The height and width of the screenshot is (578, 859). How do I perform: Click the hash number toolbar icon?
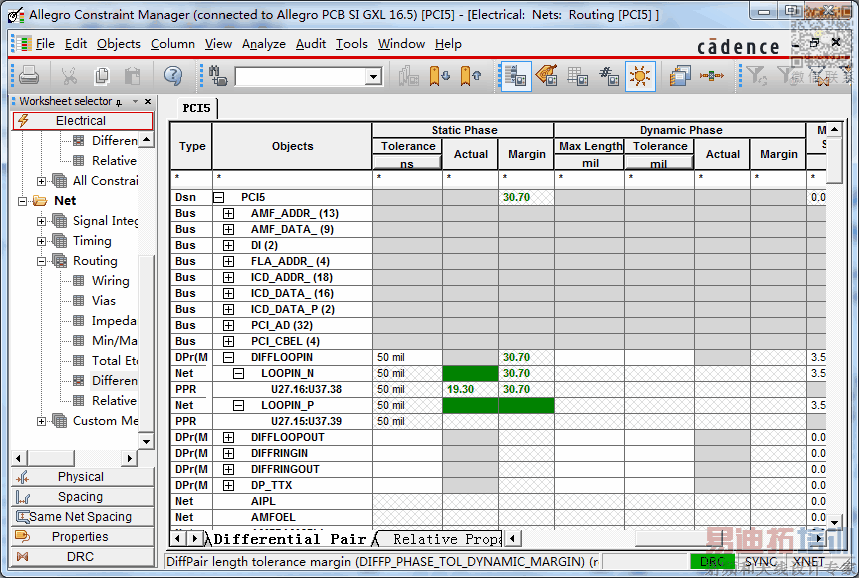click(609, 76)
